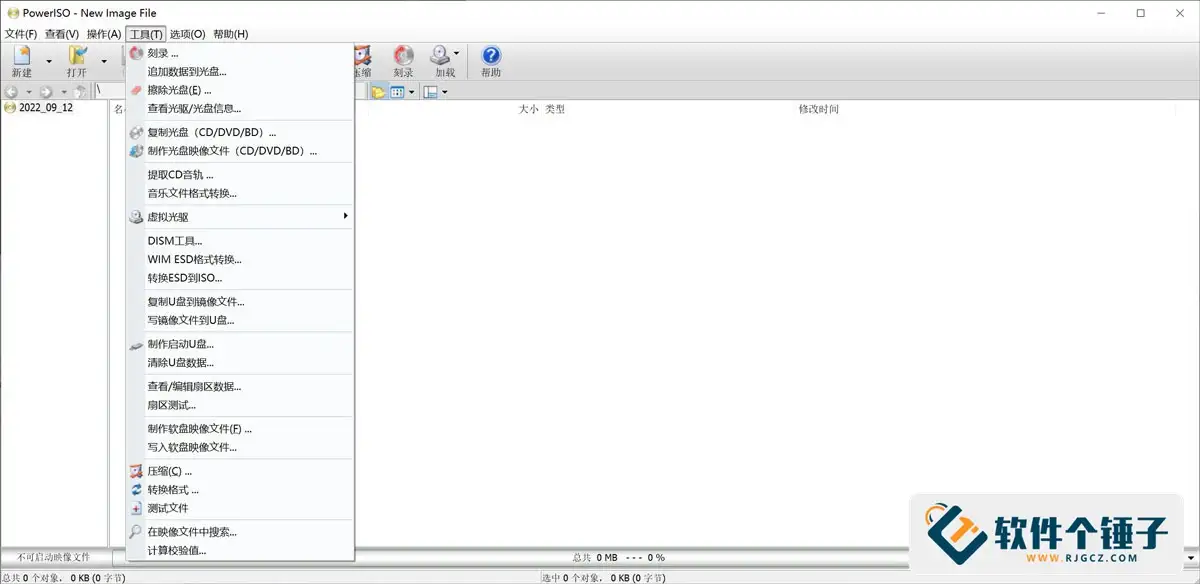Choose 复制光盘 (CD/DVD/BD)... menu entry

240,132
